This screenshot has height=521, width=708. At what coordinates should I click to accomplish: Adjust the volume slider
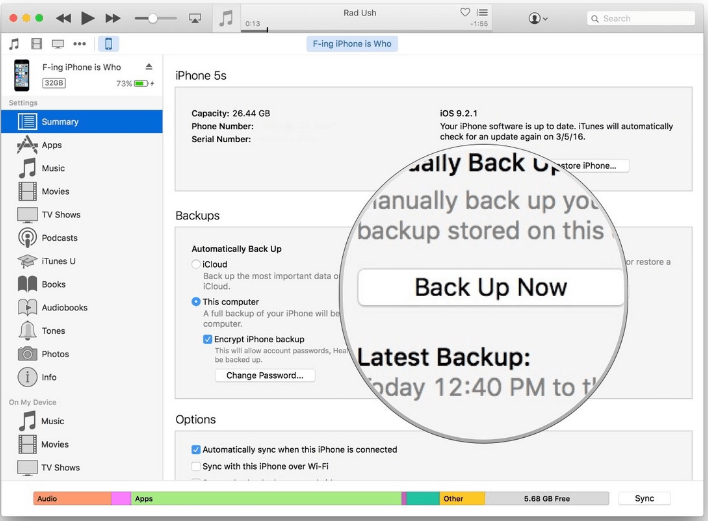pyautogui.click(x=153, y=18)
